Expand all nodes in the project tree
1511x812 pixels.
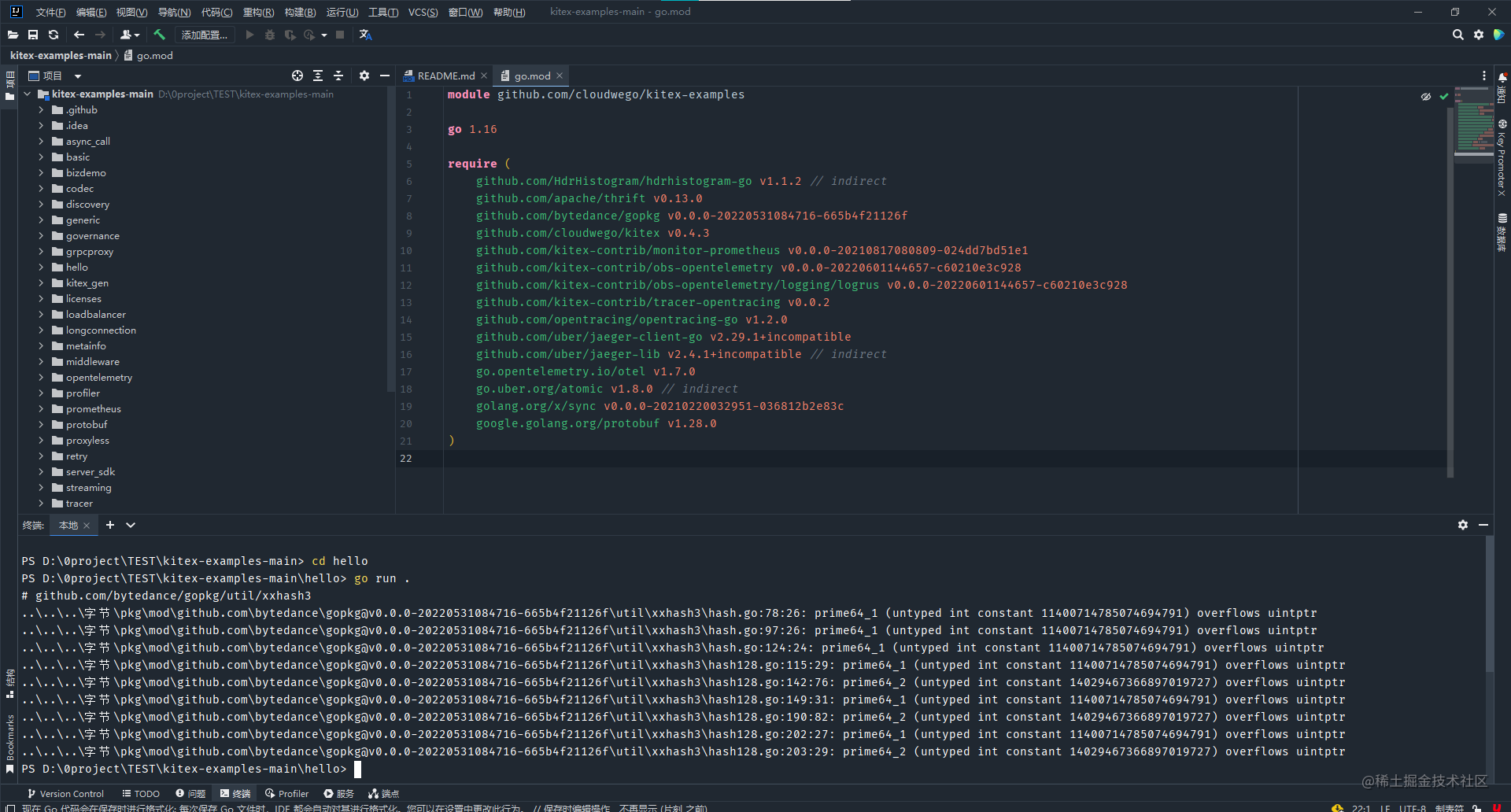(x=318, y=76)
